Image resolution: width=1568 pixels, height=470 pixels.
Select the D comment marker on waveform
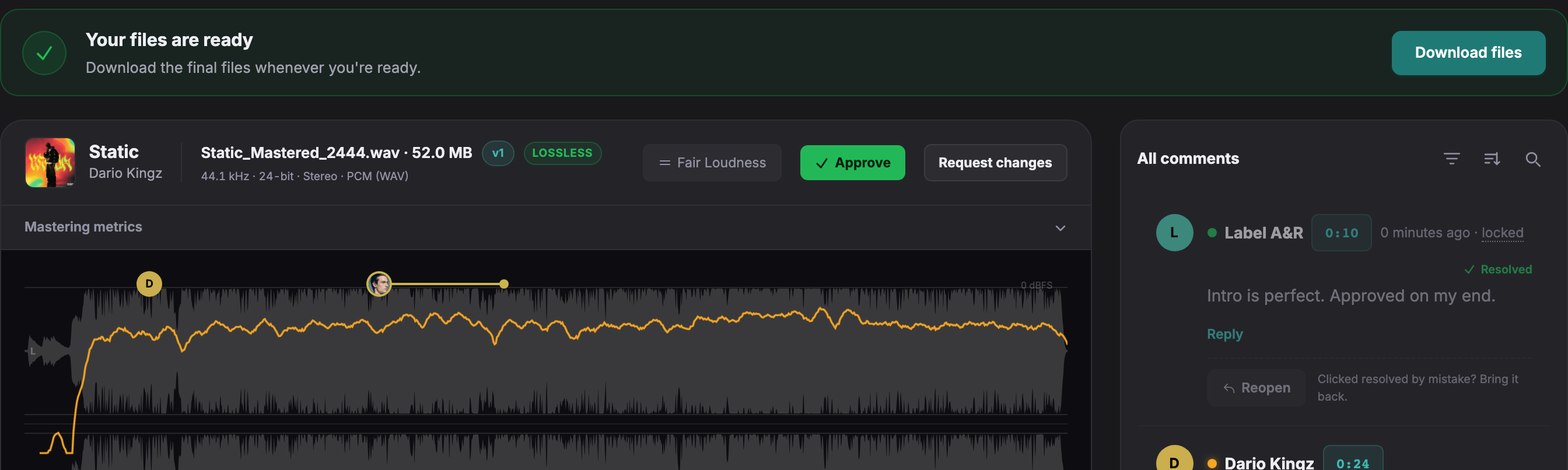tap(149, 284)
